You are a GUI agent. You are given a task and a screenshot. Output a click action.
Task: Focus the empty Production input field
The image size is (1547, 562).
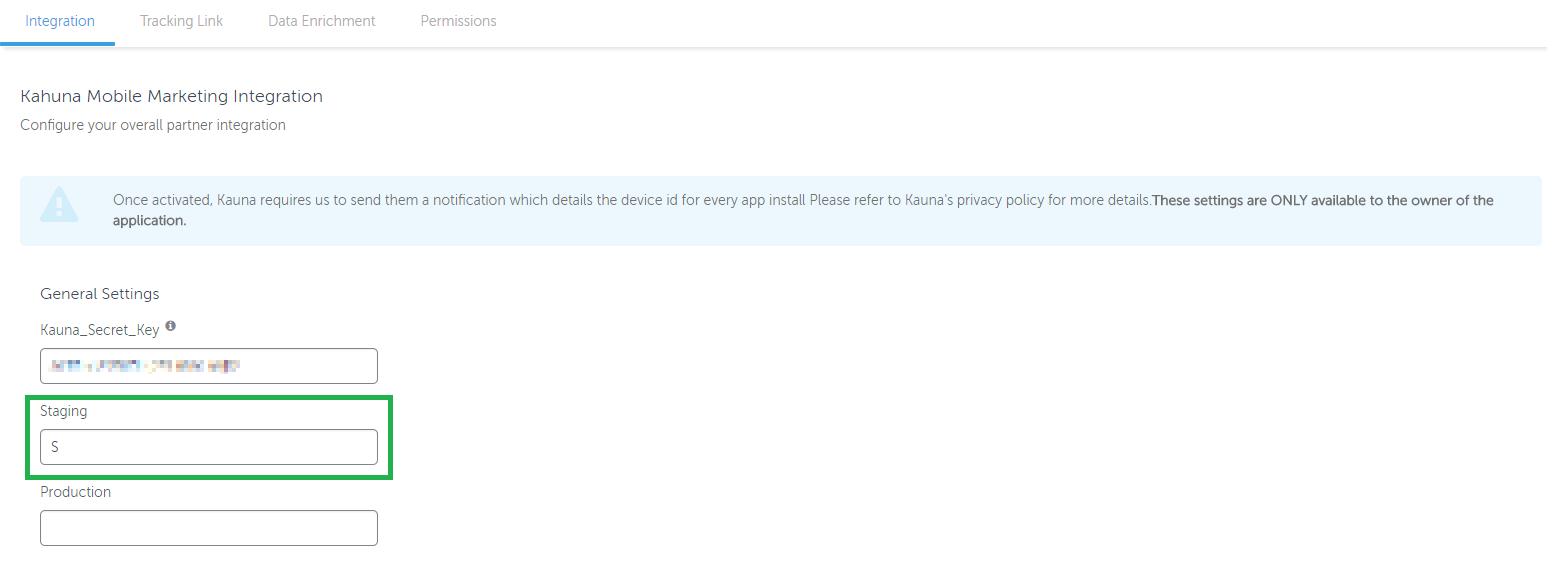[x=209, y=528]
